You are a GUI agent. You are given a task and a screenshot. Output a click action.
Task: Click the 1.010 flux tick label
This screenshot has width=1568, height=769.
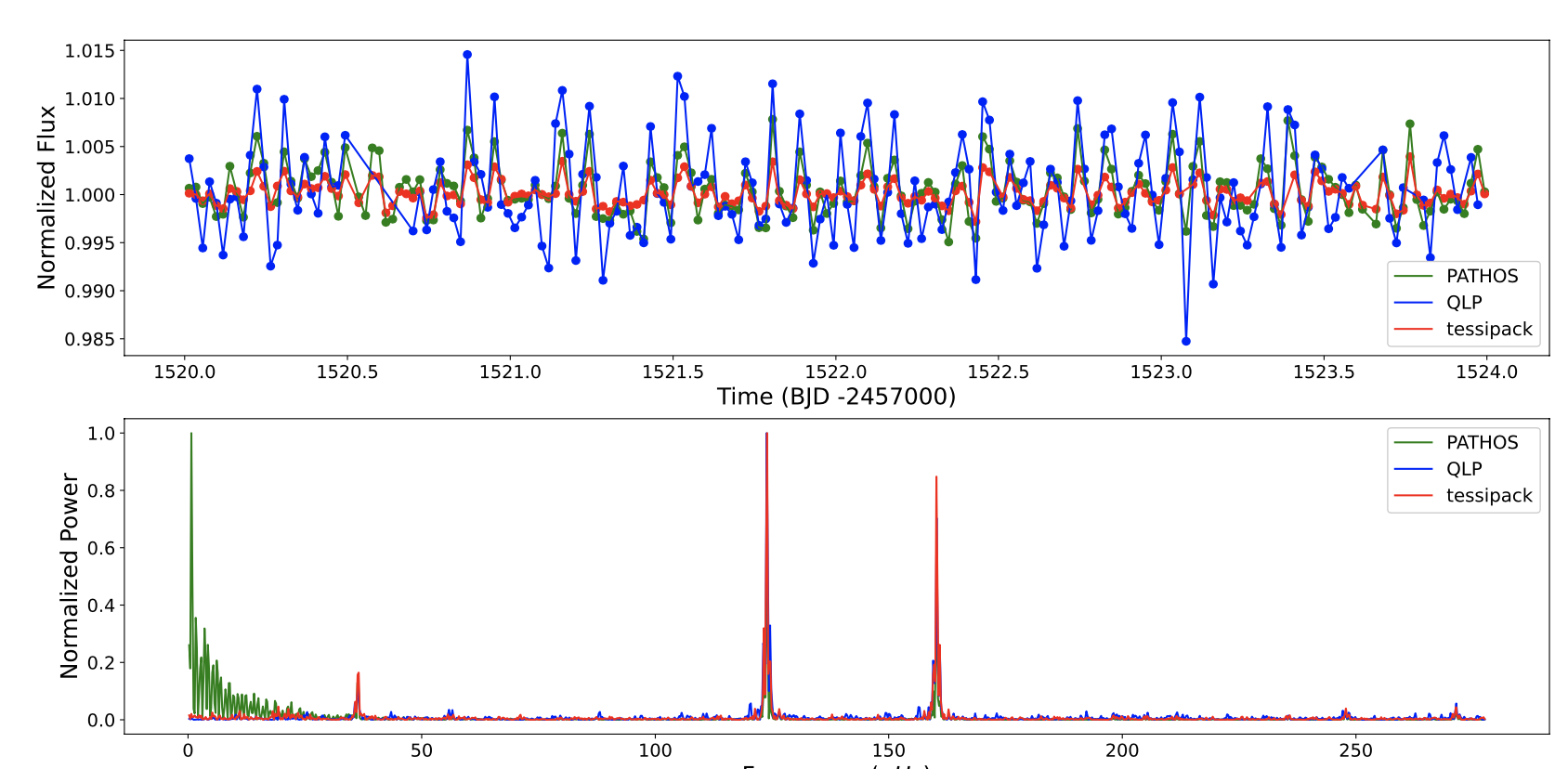90,99
